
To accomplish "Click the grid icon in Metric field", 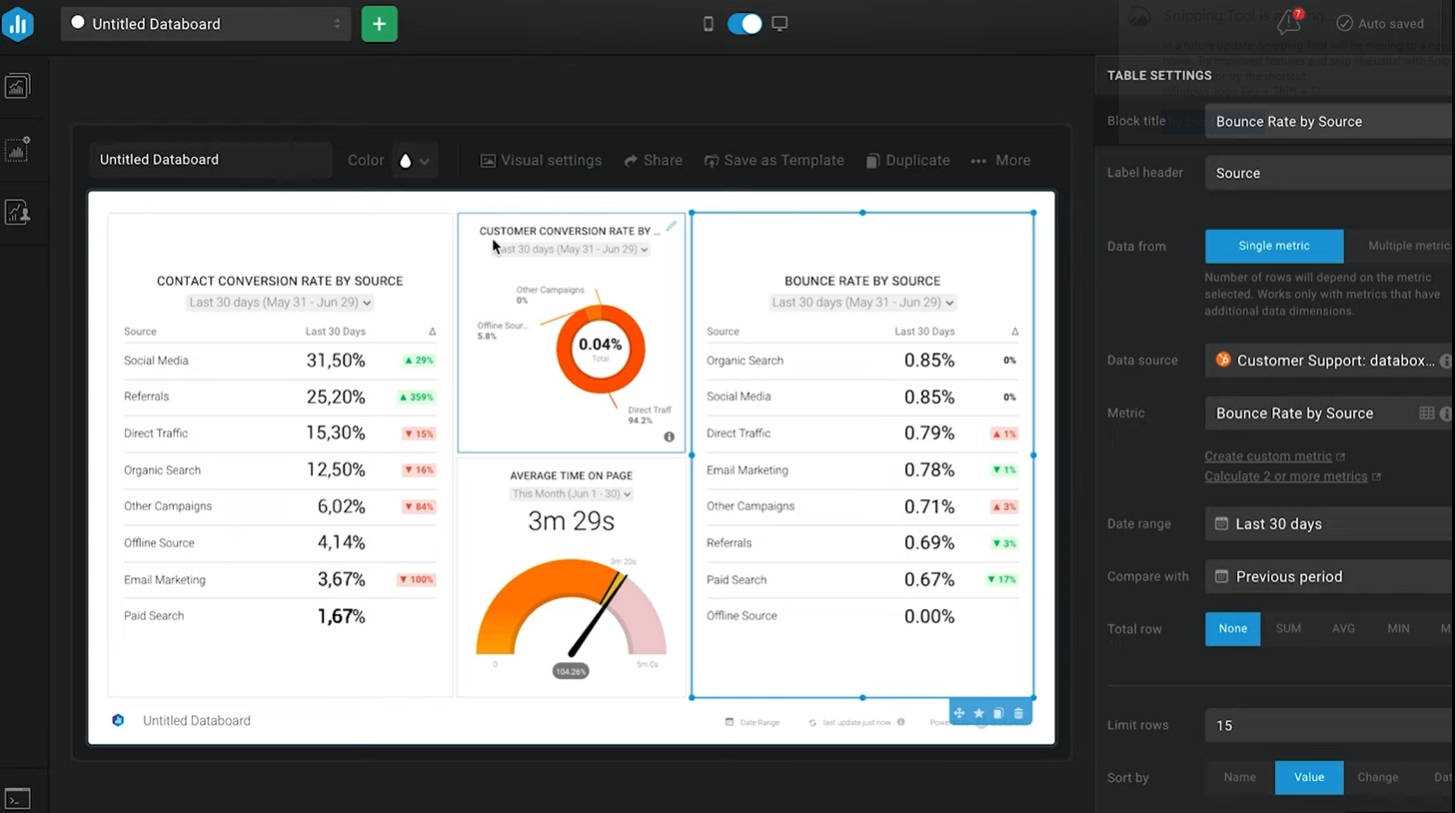I will click(1427, 413).
